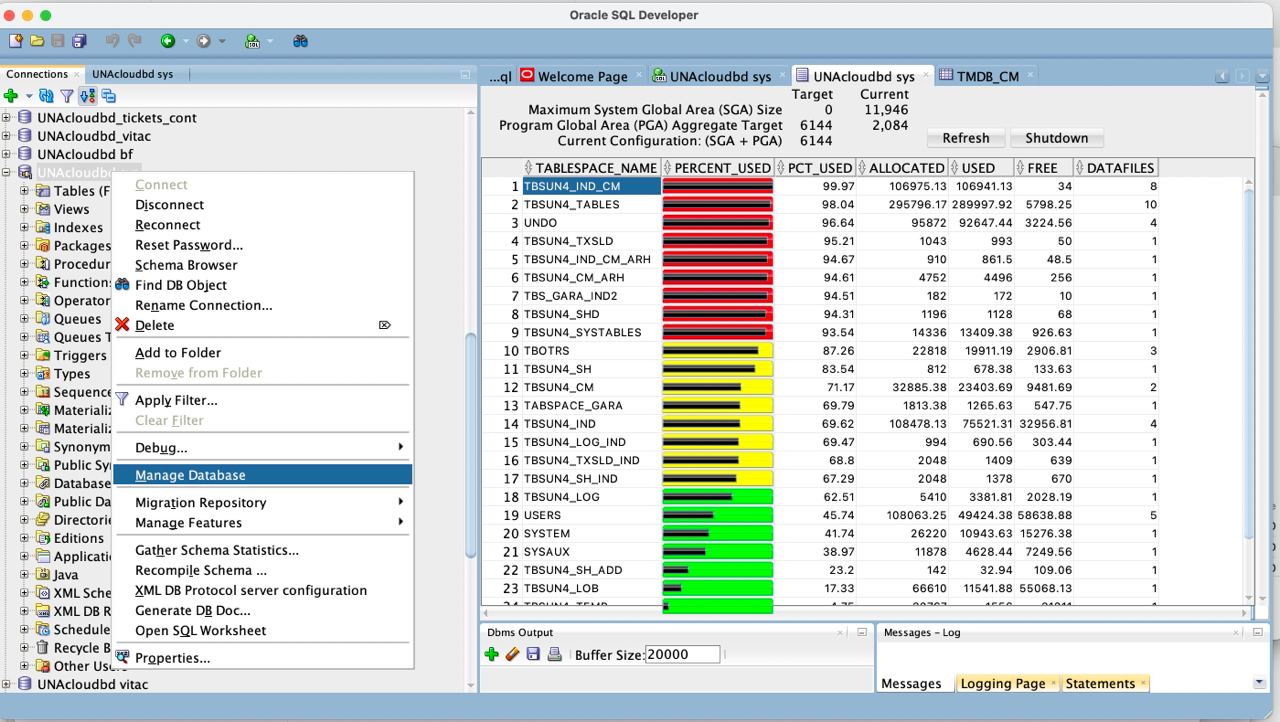Switch to the Welcome Page tab
The height and width of the screenshot is (722, 1280).
coord(583,76)
